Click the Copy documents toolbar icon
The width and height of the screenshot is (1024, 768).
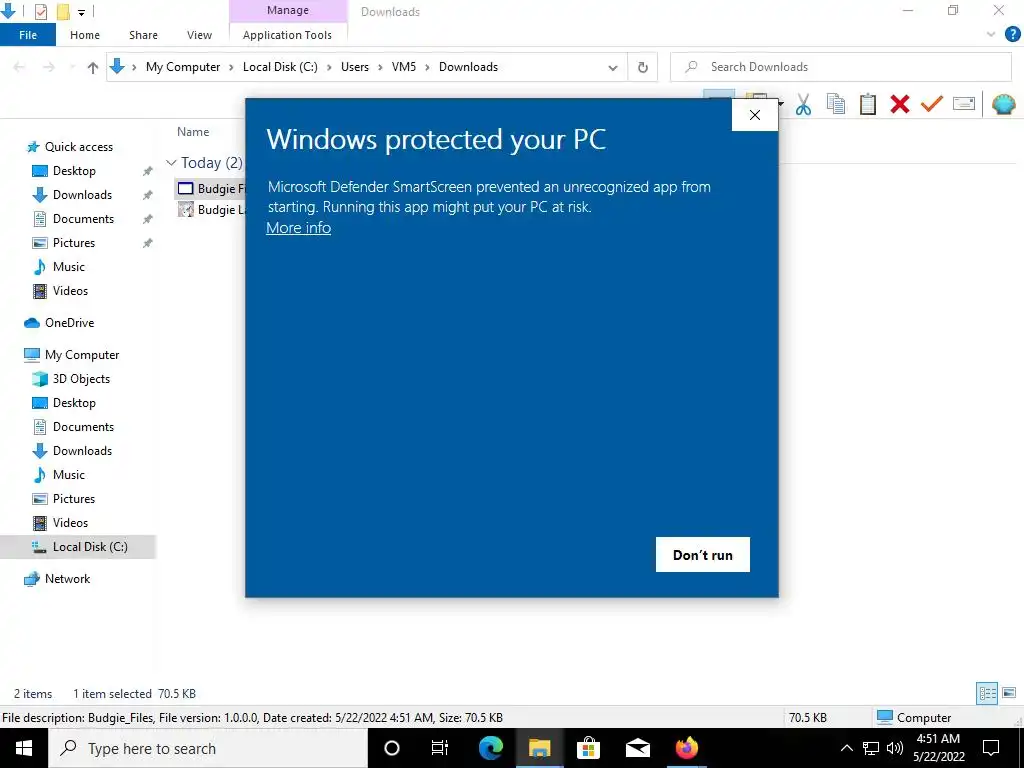pyautogui.click(x=835, y=104)
